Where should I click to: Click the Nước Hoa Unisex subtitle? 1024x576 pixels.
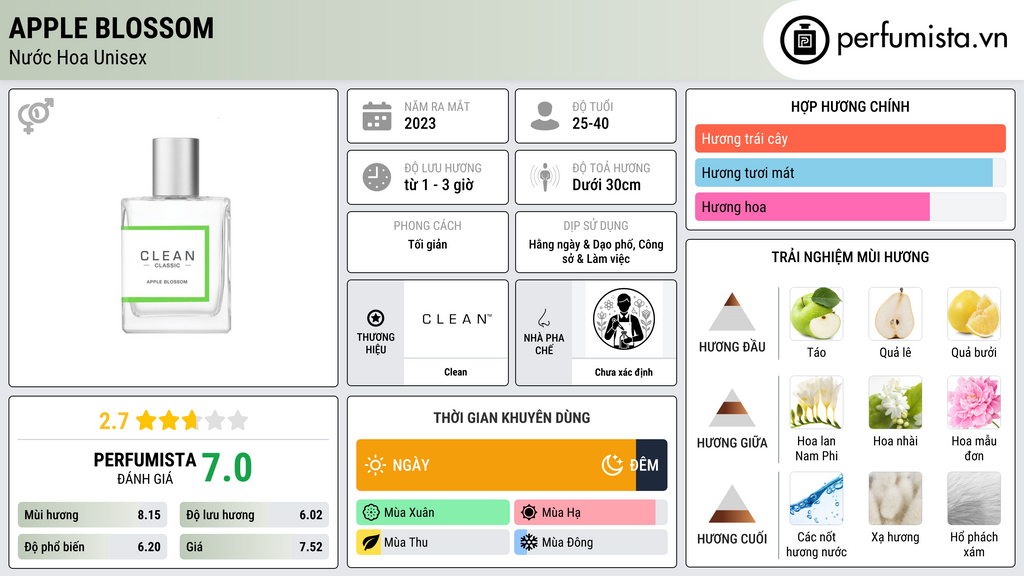pyautogui.click(x=78, y=57)
